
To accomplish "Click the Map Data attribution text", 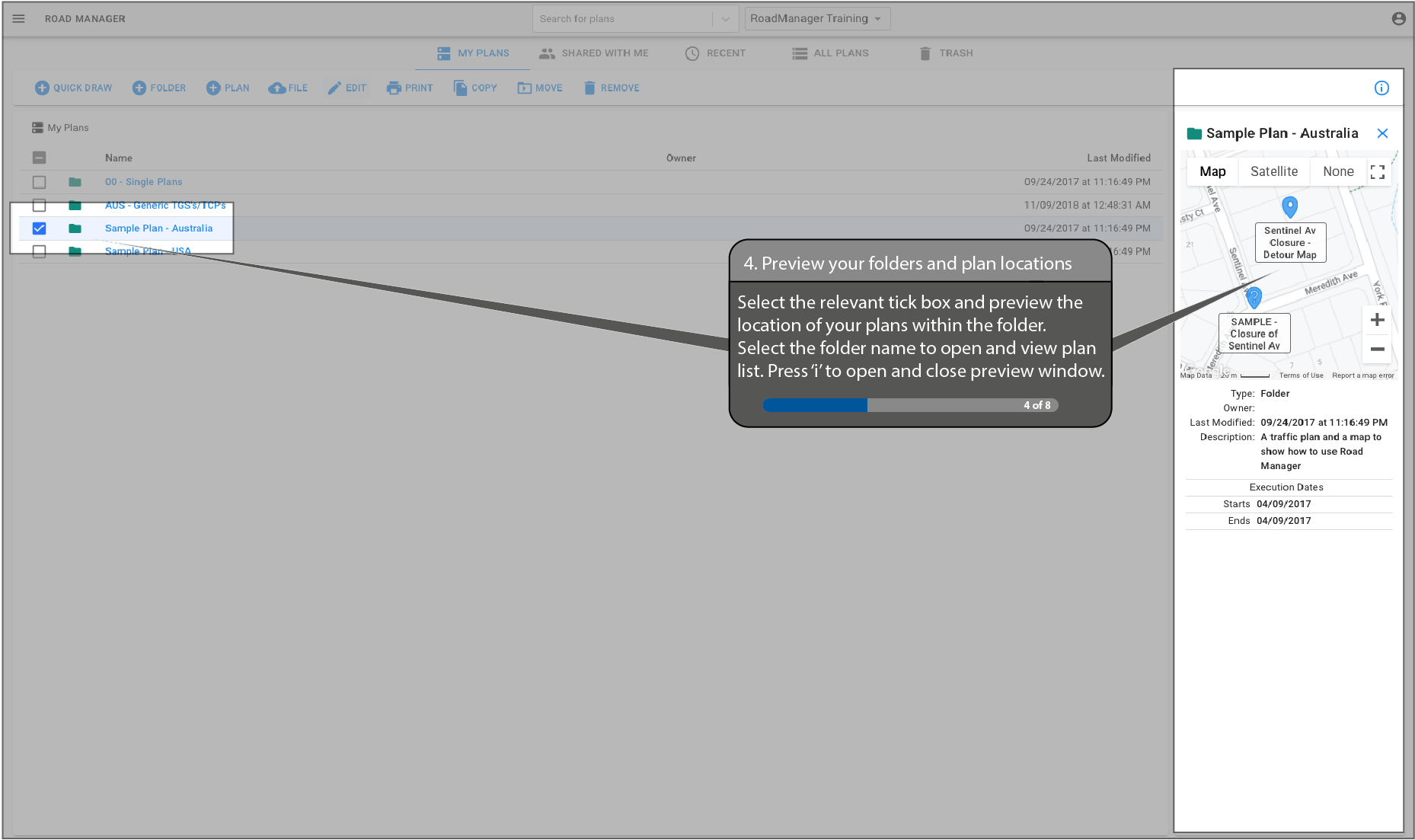I will [x=1196, y=375].
